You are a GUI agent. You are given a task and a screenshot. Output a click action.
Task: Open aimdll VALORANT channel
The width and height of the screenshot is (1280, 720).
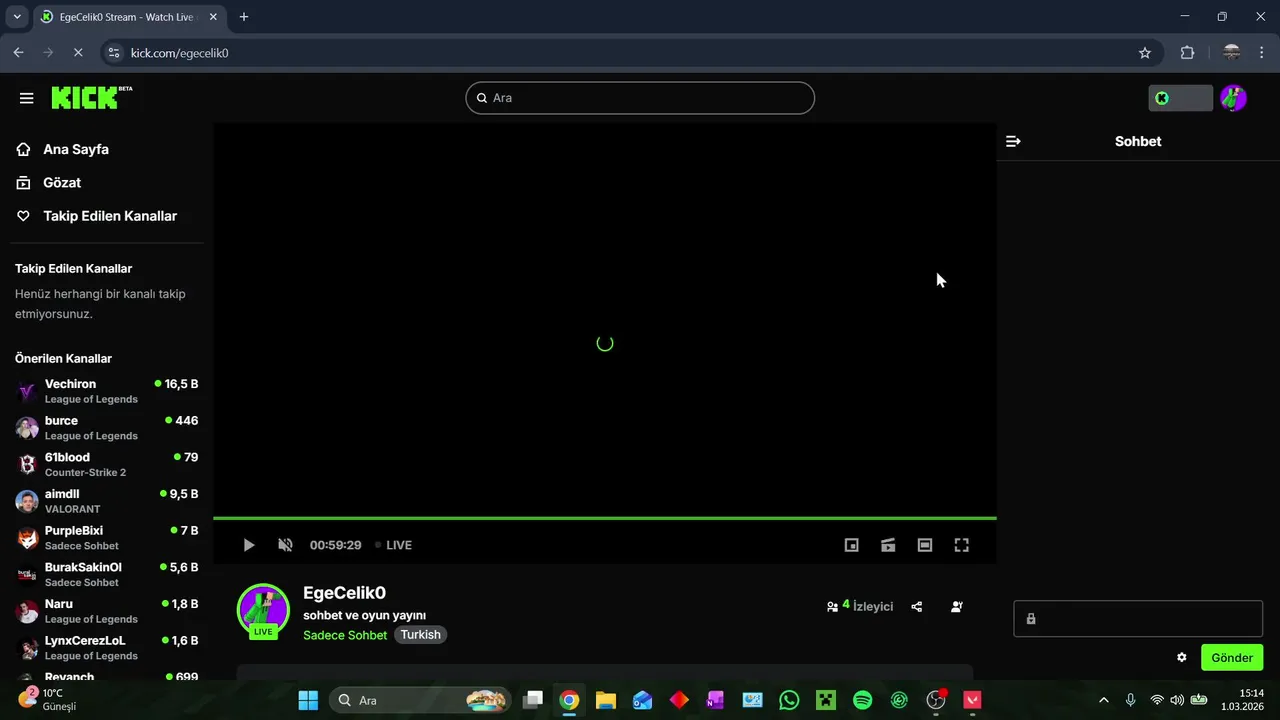point(107,501)
